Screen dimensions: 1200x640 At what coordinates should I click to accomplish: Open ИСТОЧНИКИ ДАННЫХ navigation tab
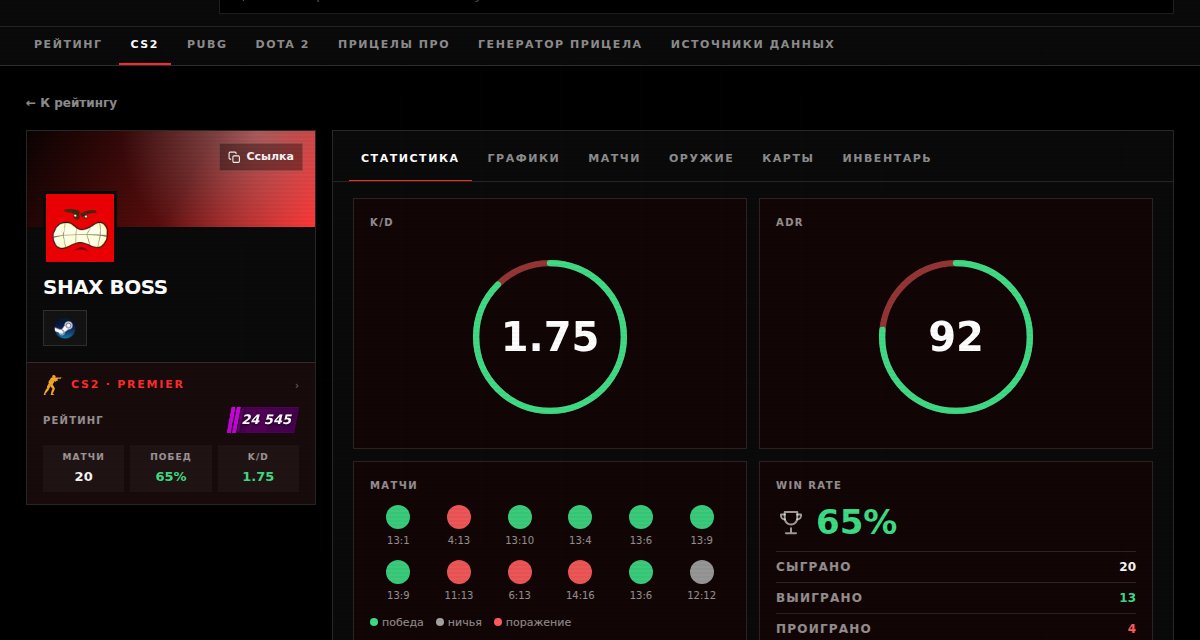coord(753,44)
